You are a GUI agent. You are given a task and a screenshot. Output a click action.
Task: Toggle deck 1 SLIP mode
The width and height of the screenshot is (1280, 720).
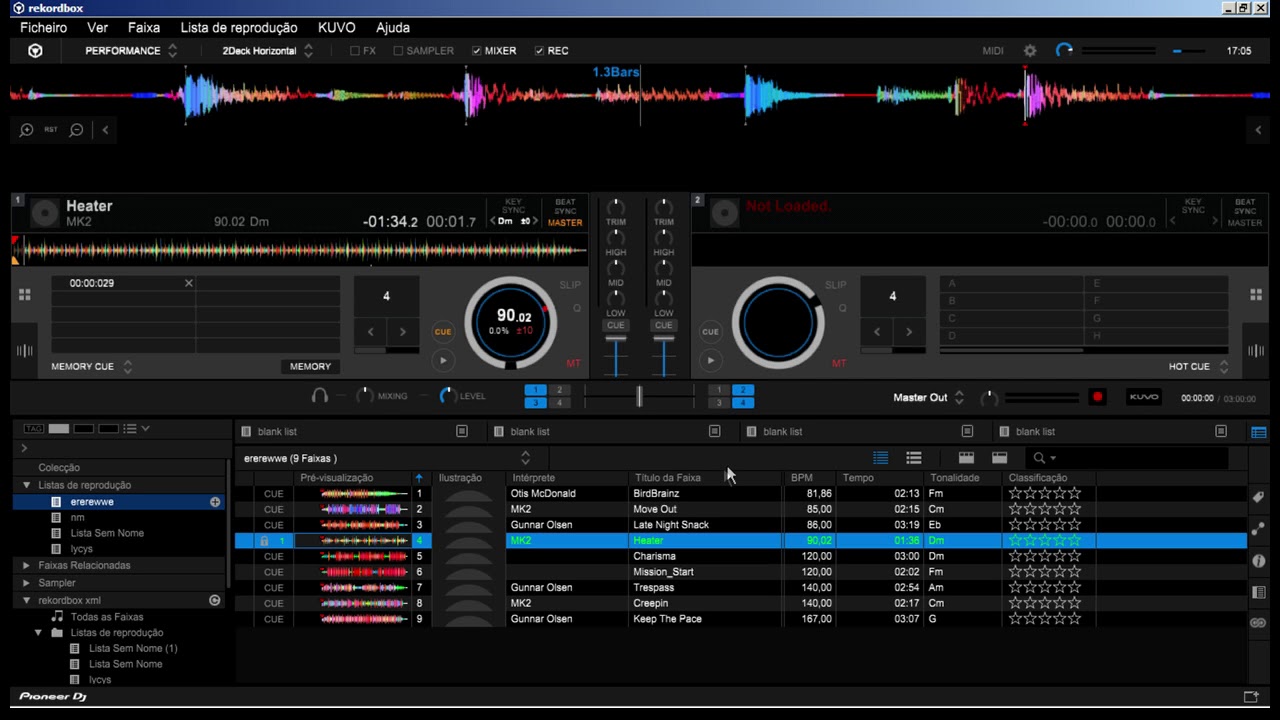570,285
